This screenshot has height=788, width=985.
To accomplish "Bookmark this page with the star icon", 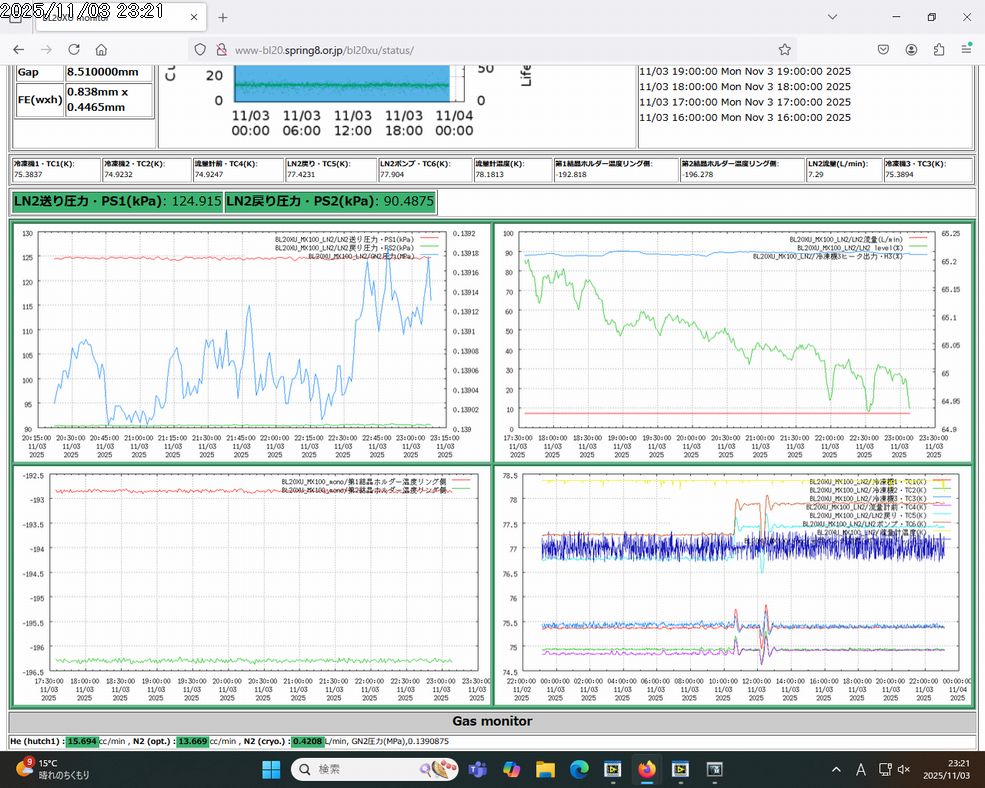I will click(785, 49).
